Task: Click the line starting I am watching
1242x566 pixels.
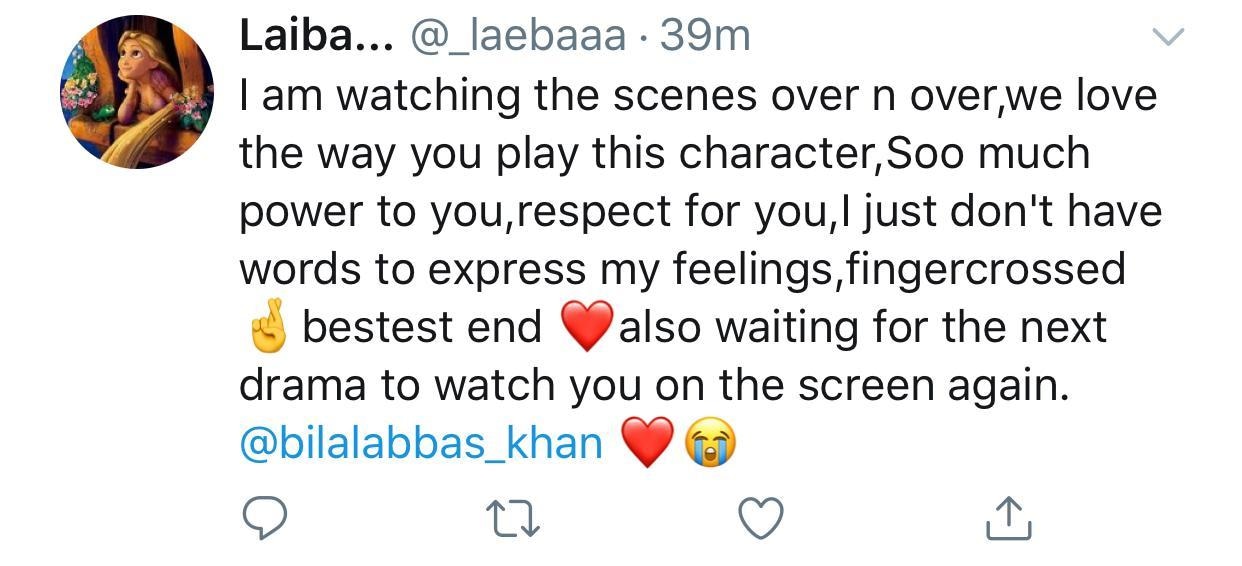Action: coord(698,96)
